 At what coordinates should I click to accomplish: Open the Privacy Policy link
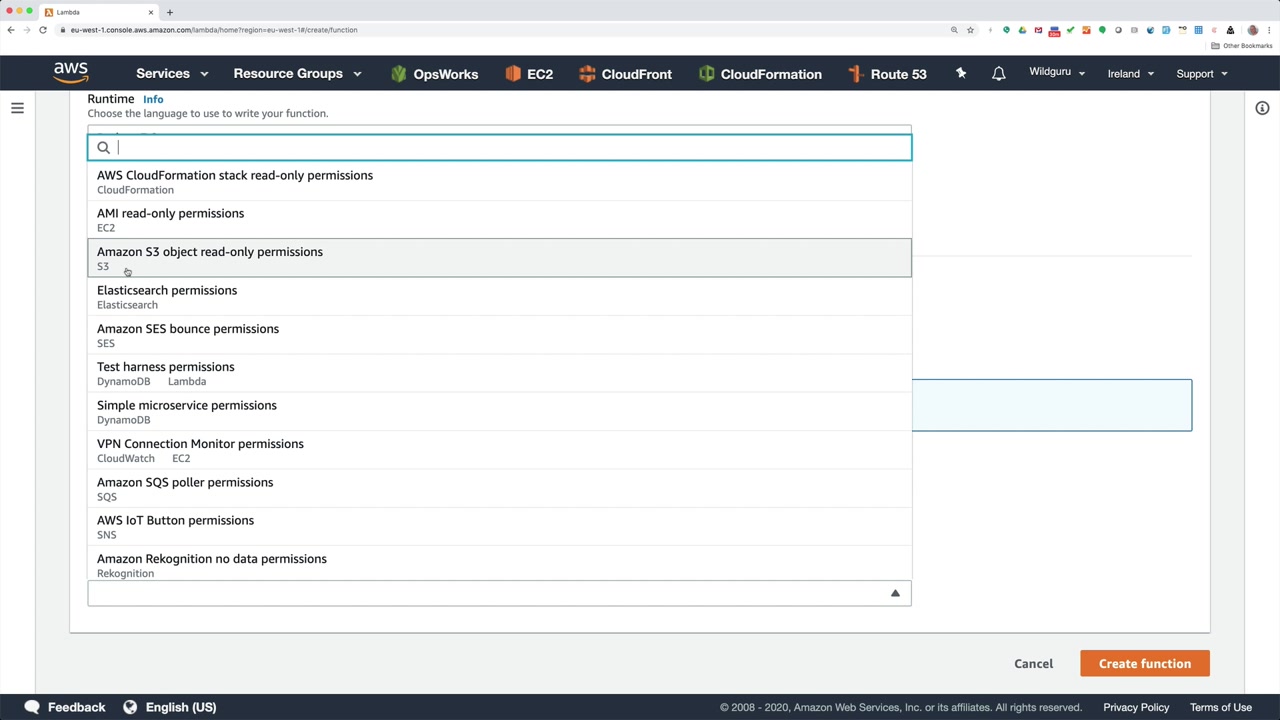pyautogui.click(x=1136, y=707)
